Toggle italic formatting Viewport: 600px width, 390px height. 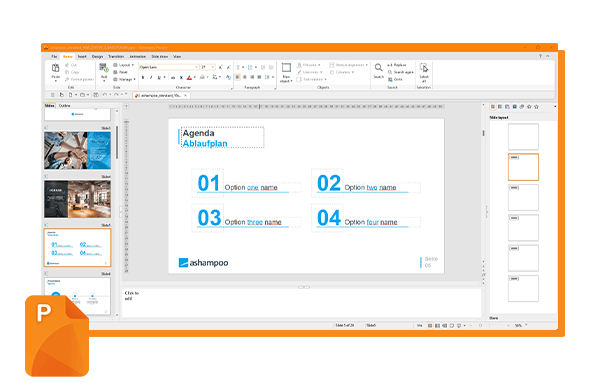(151, 77)
